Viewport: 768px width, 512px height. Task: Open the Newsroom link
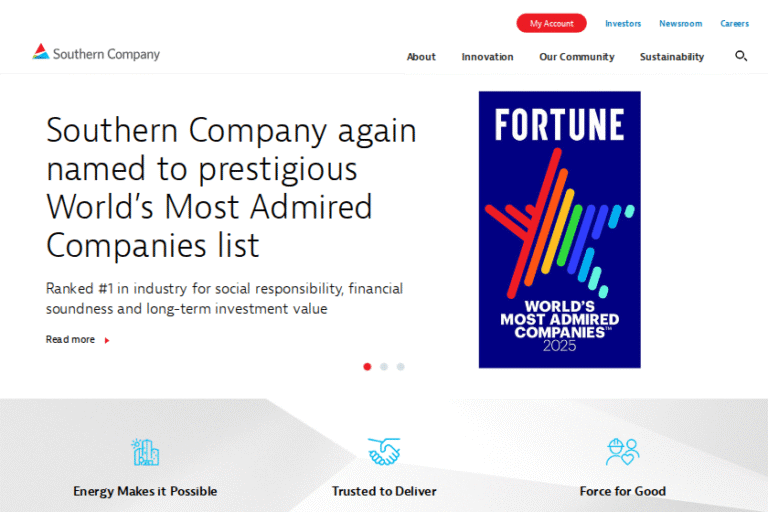[x=680, y=23]
